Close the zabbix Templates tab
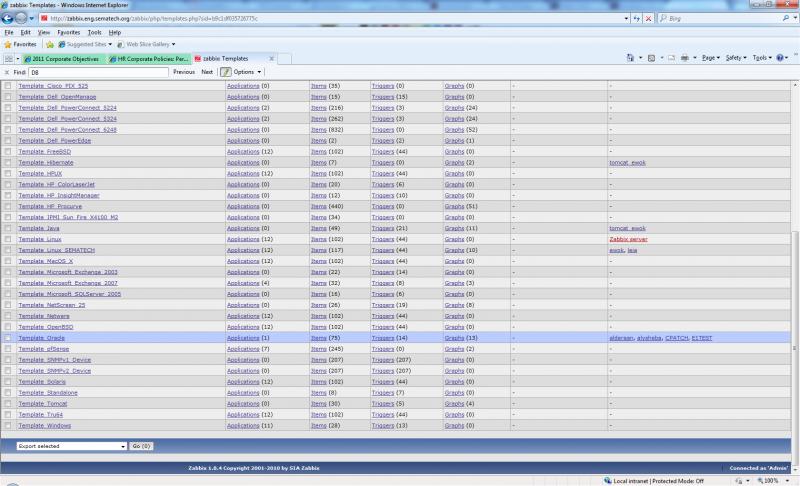The width and height of the screenshot is (800, 486). 271,59
